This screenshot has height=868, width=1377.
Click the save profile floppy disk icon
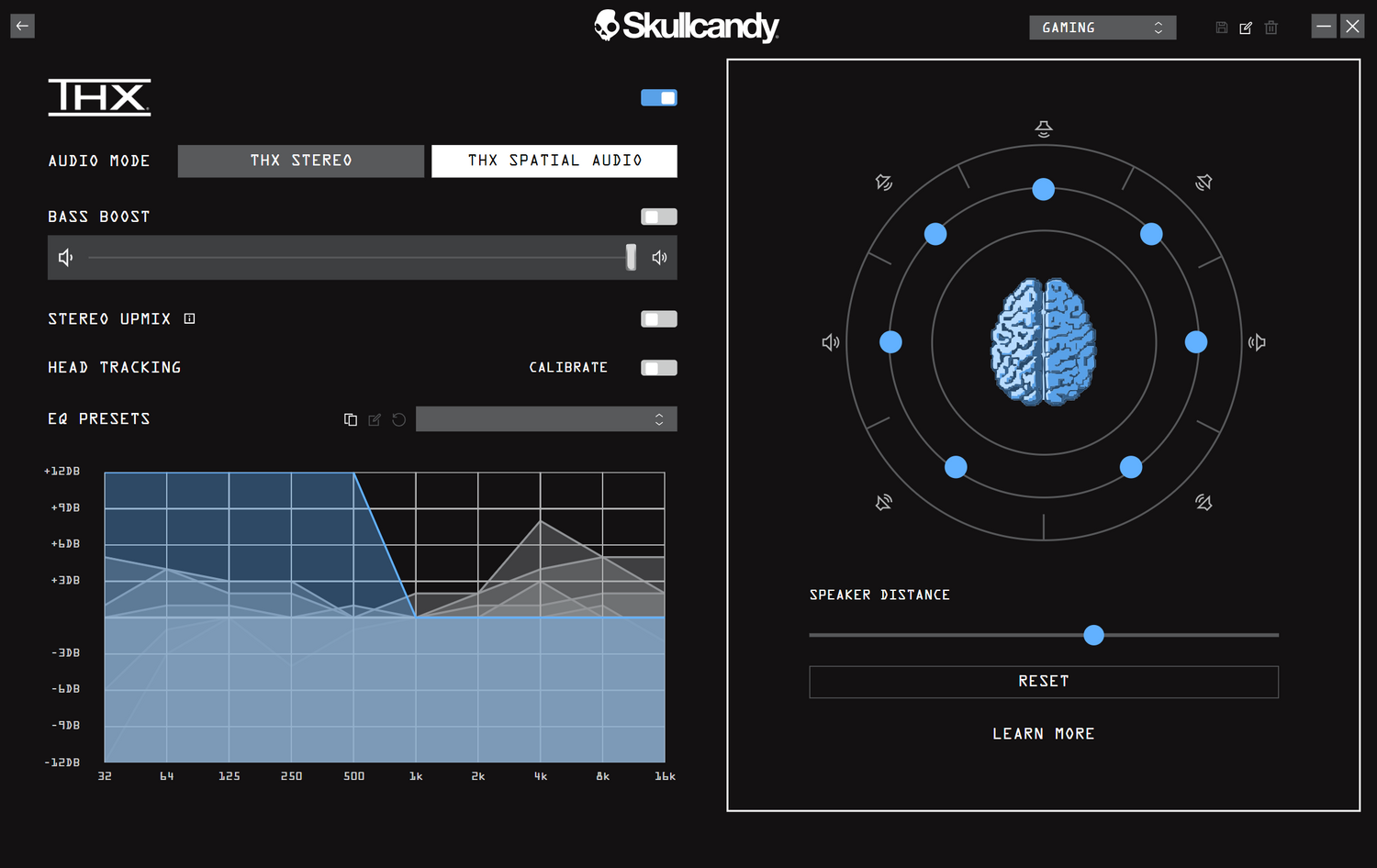tap(1221, 28)
